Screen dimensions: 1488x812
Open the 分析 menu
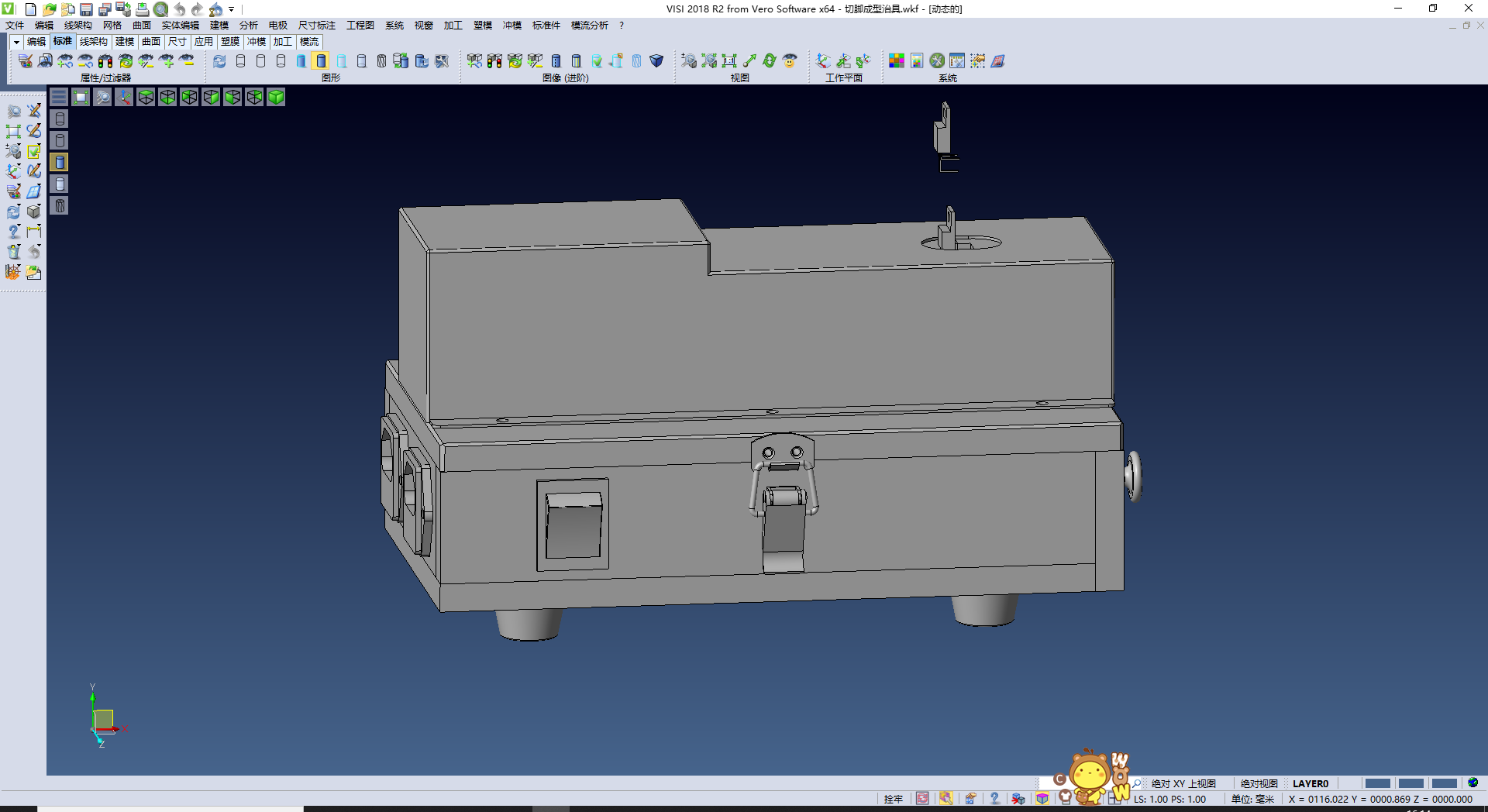(248, 26)
